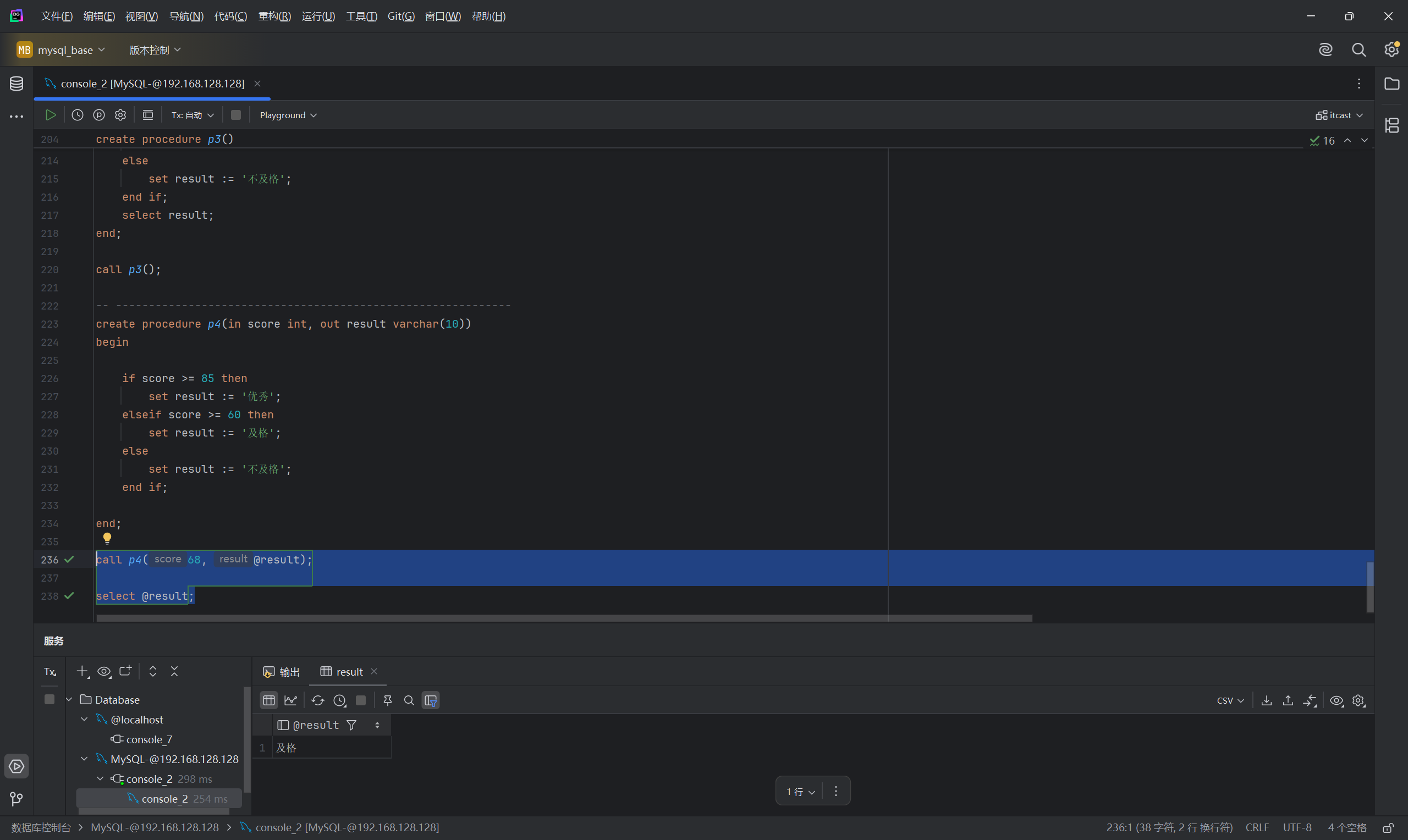The height and width of the screenshot is (840, 1408).
Task: Open the Database tool window icon
Action: point(16,84)
